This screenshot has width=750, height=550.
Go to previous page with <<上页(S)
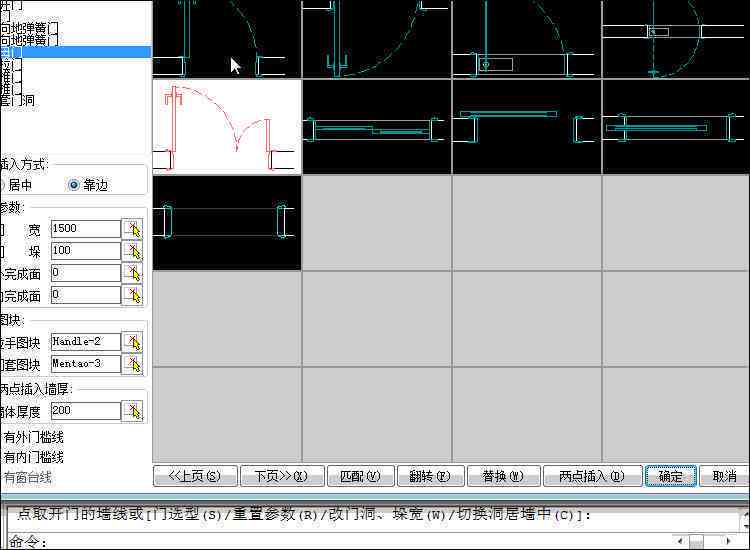pos(195,476)
